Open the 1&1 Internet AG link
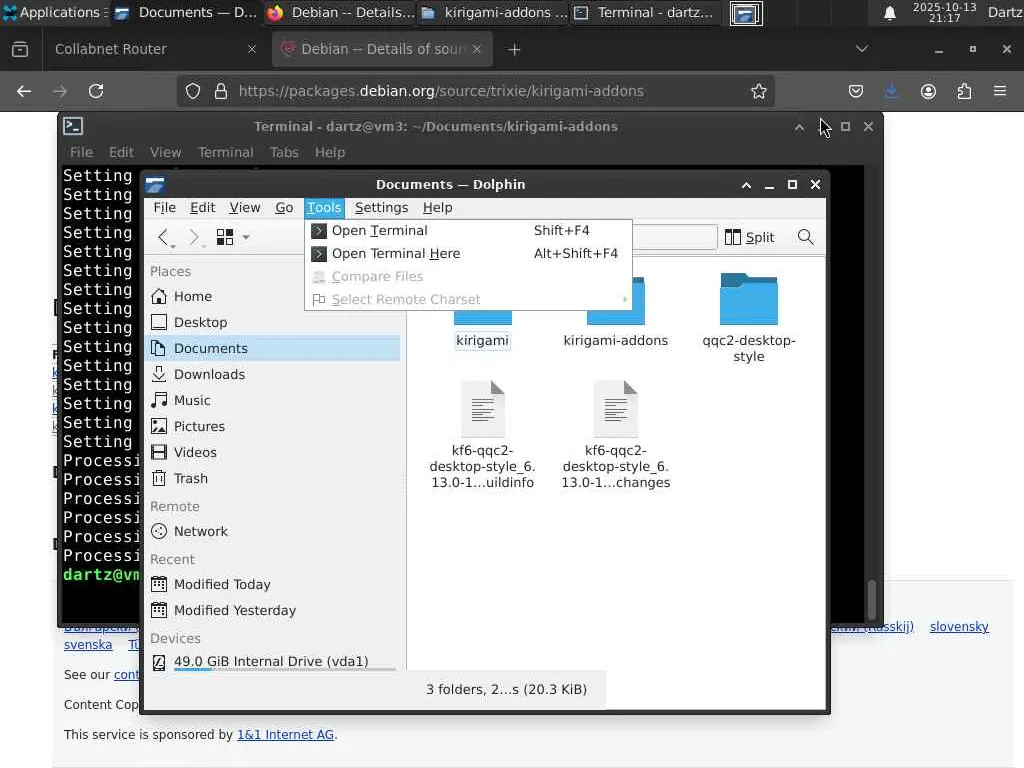Image resolution: width=1024 pixels, height=768 pixels. pos(286,735)
